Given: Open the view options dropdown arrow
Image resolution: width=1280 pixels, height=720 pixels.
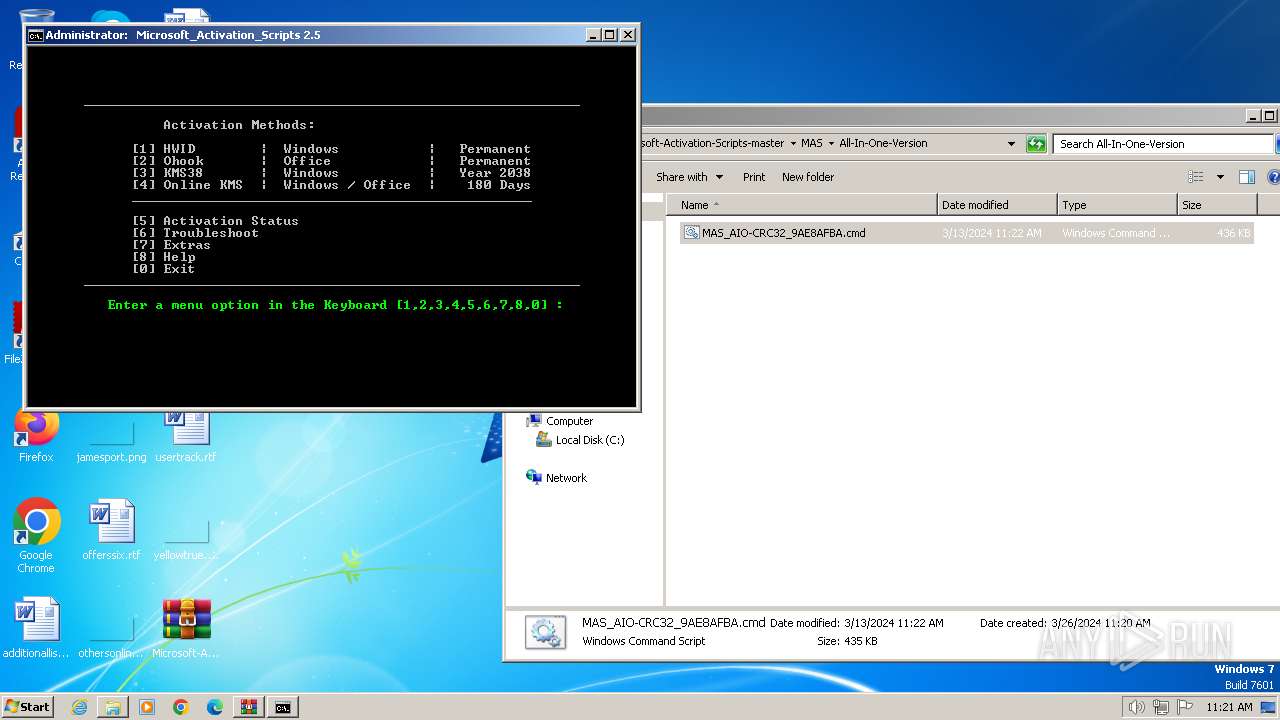Looking at the screenshot, I should coord(1220,177).
